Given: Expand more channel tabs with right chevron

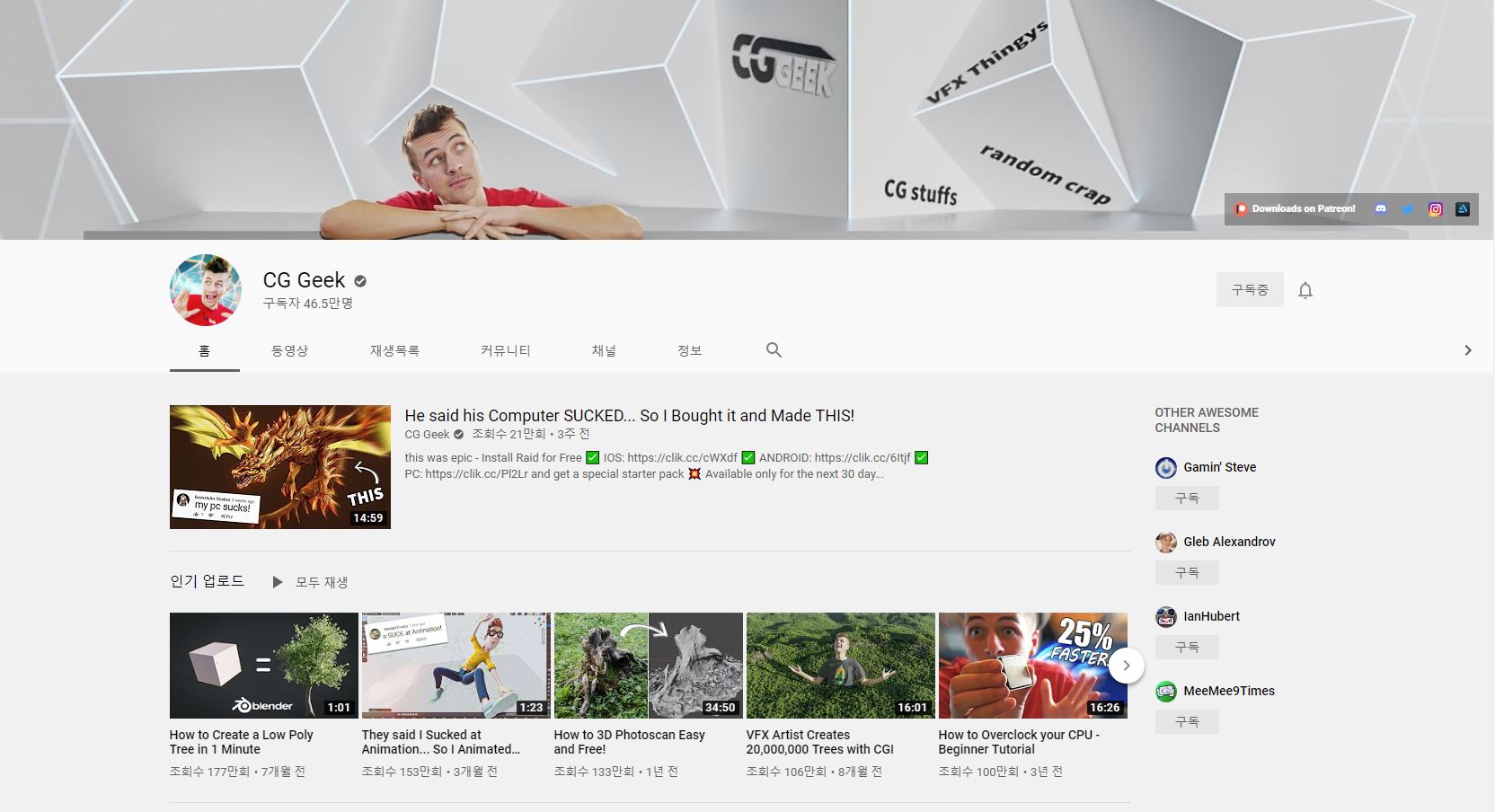Looking at the screenshot, I should (x=1468, y=350).
